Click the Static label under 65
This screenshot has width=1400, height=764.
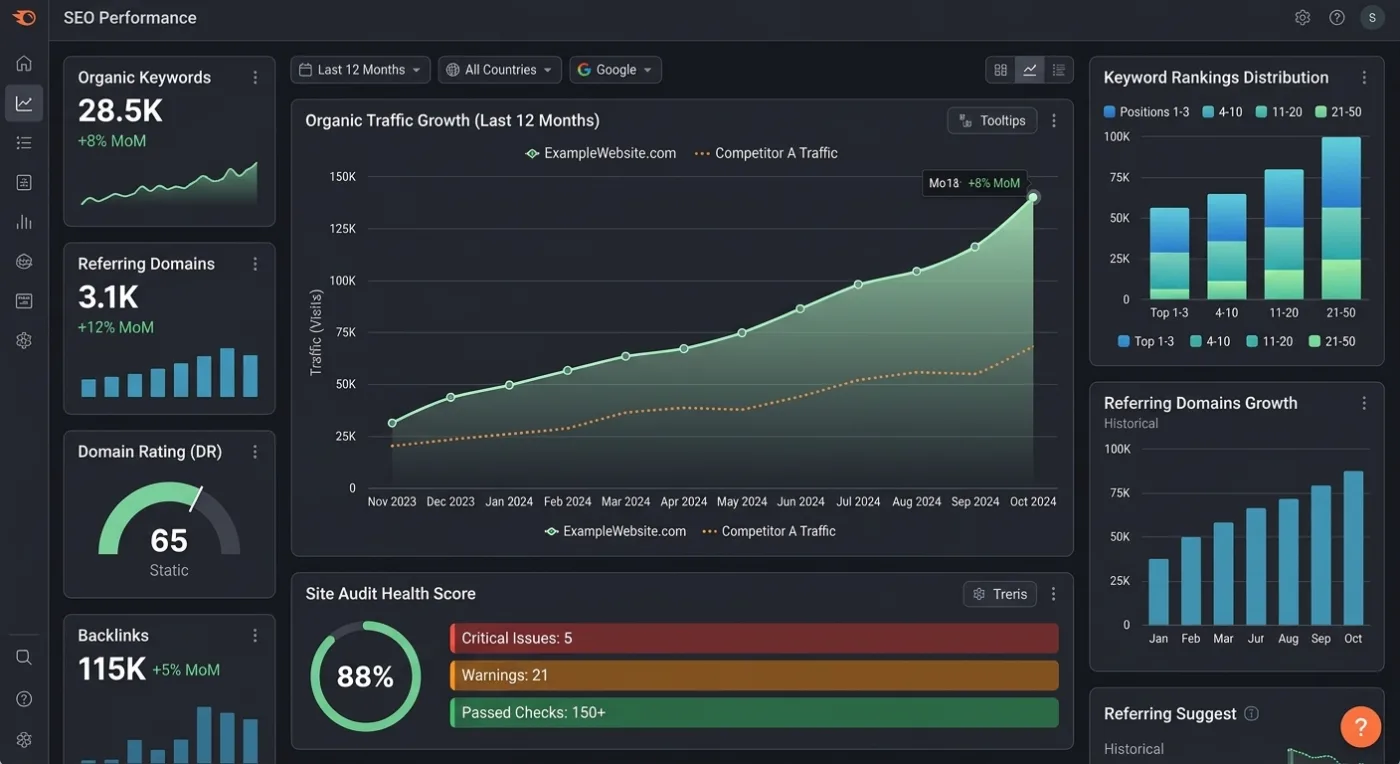tap(169, 571)
